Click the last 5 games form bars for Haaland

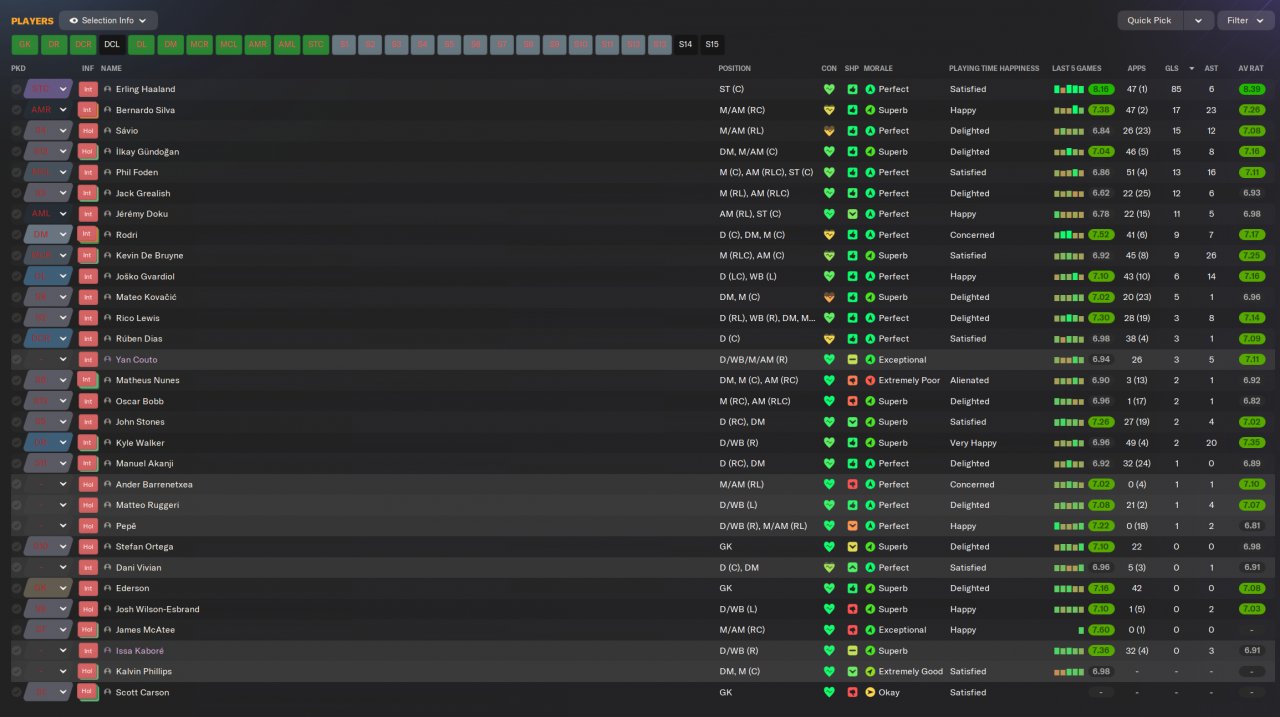tap(1069, 89)
